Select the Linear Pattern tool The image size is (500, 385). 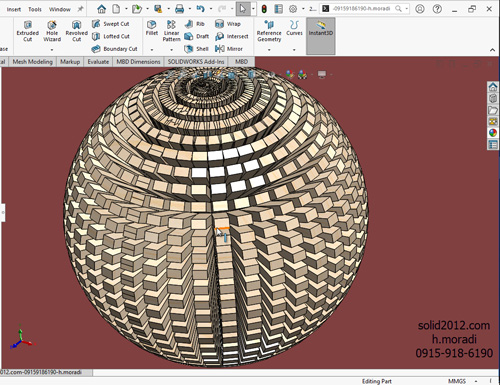point(171,31)
